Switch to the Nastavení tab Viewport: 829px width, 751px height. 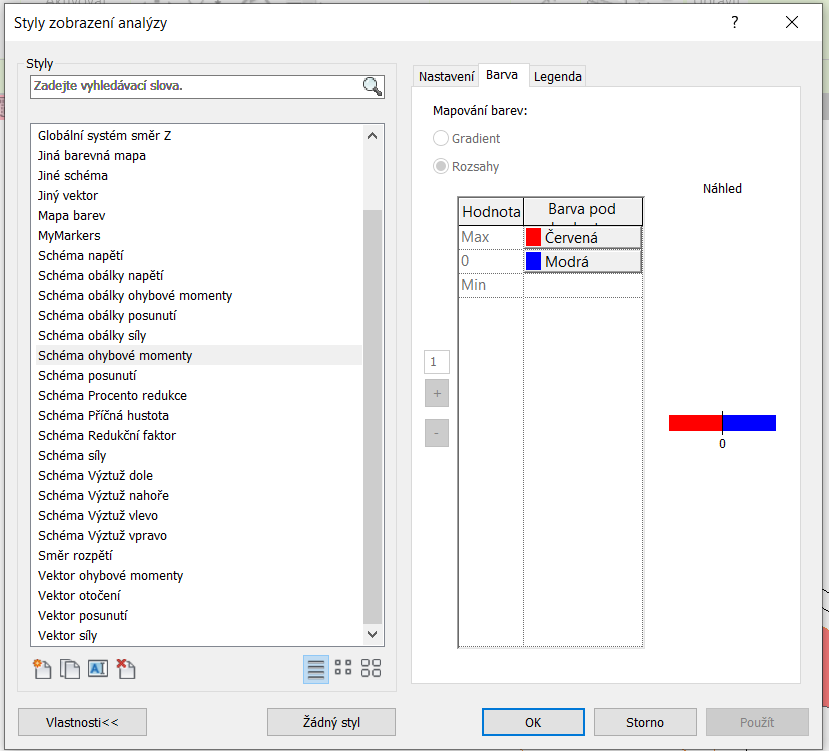(x=446, y=76)
